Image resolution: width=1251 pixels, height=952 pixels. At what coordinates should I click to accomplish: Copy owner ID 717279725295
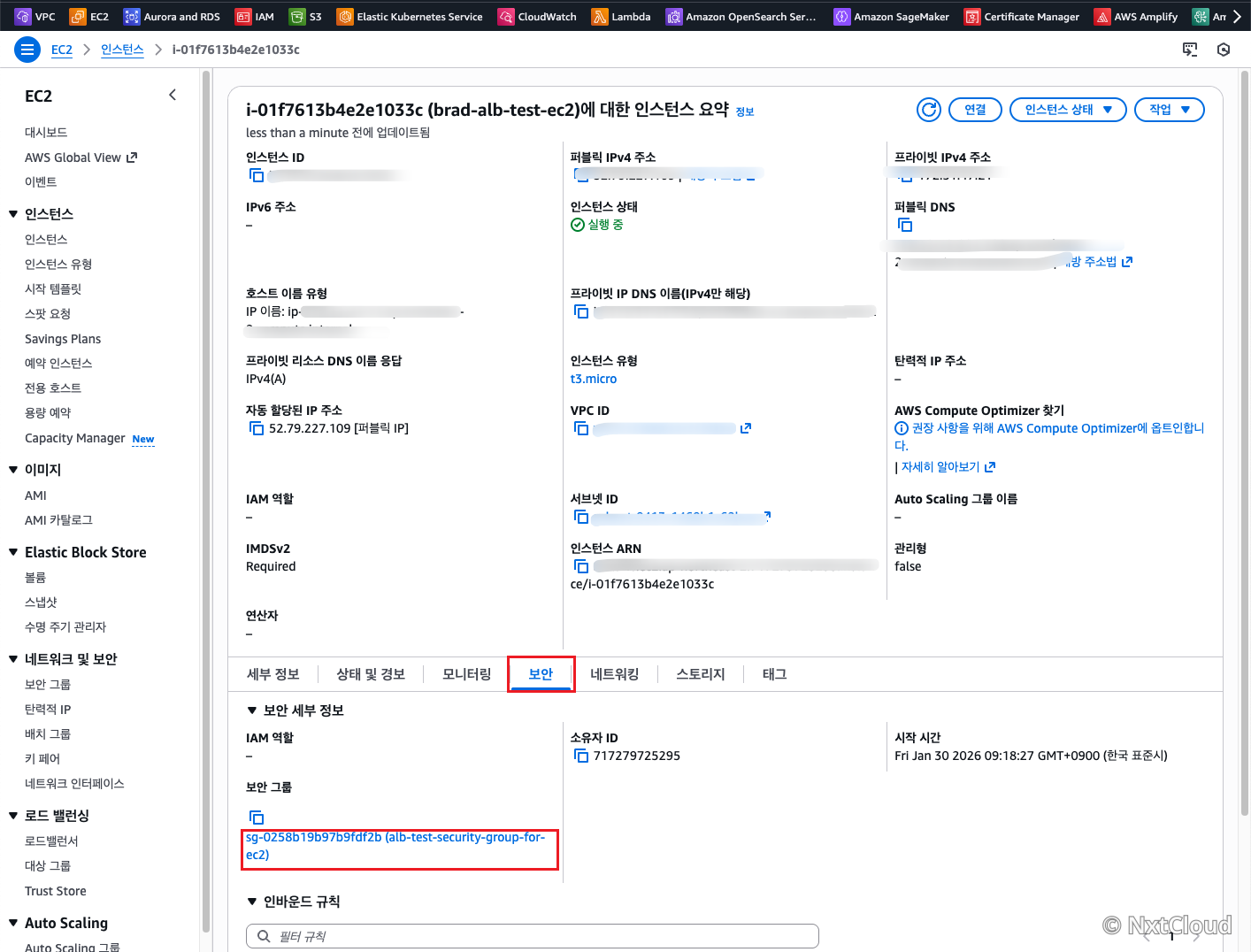click(581, 756)
